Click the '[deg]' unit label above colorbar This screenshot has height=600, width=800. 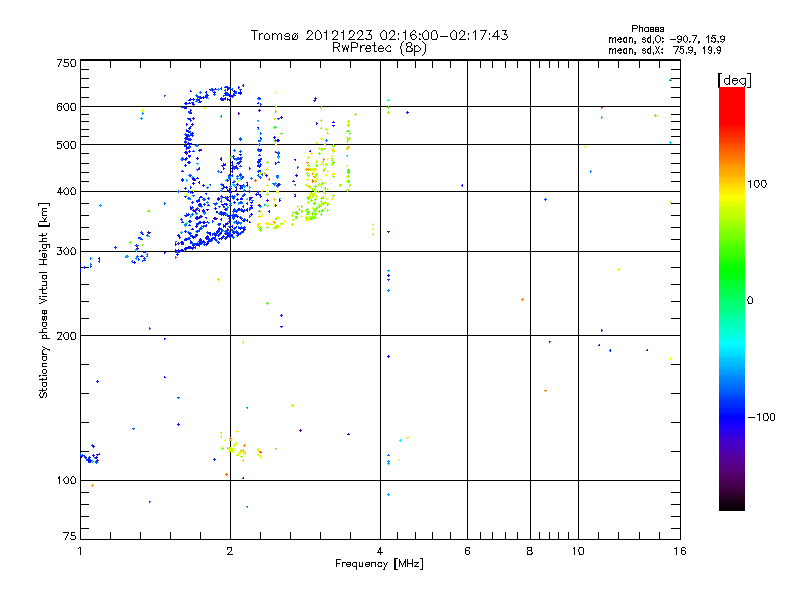(734, 80)
